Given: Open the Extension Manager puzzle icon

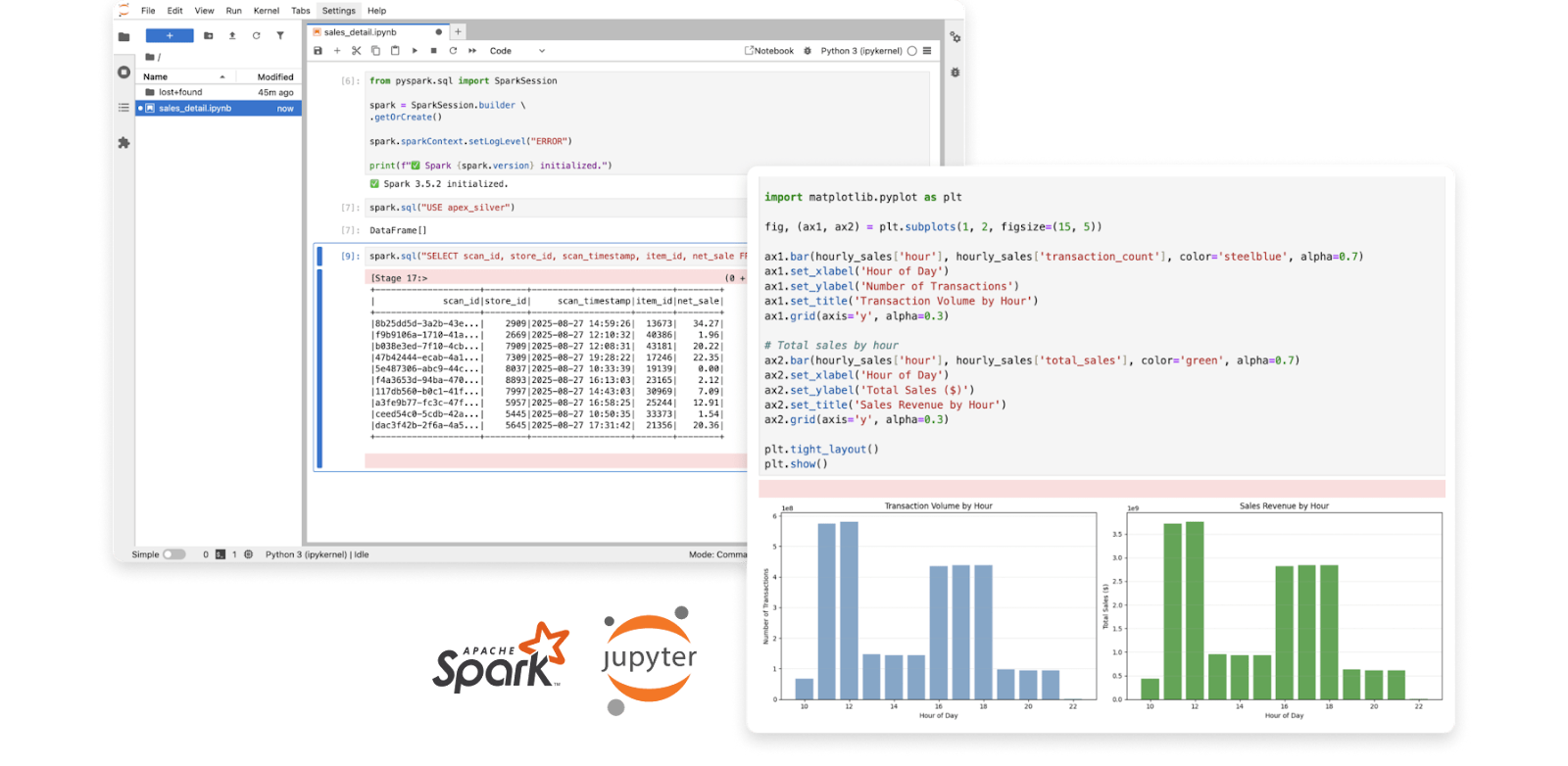Looking at the screenshot, I should 123,143.
